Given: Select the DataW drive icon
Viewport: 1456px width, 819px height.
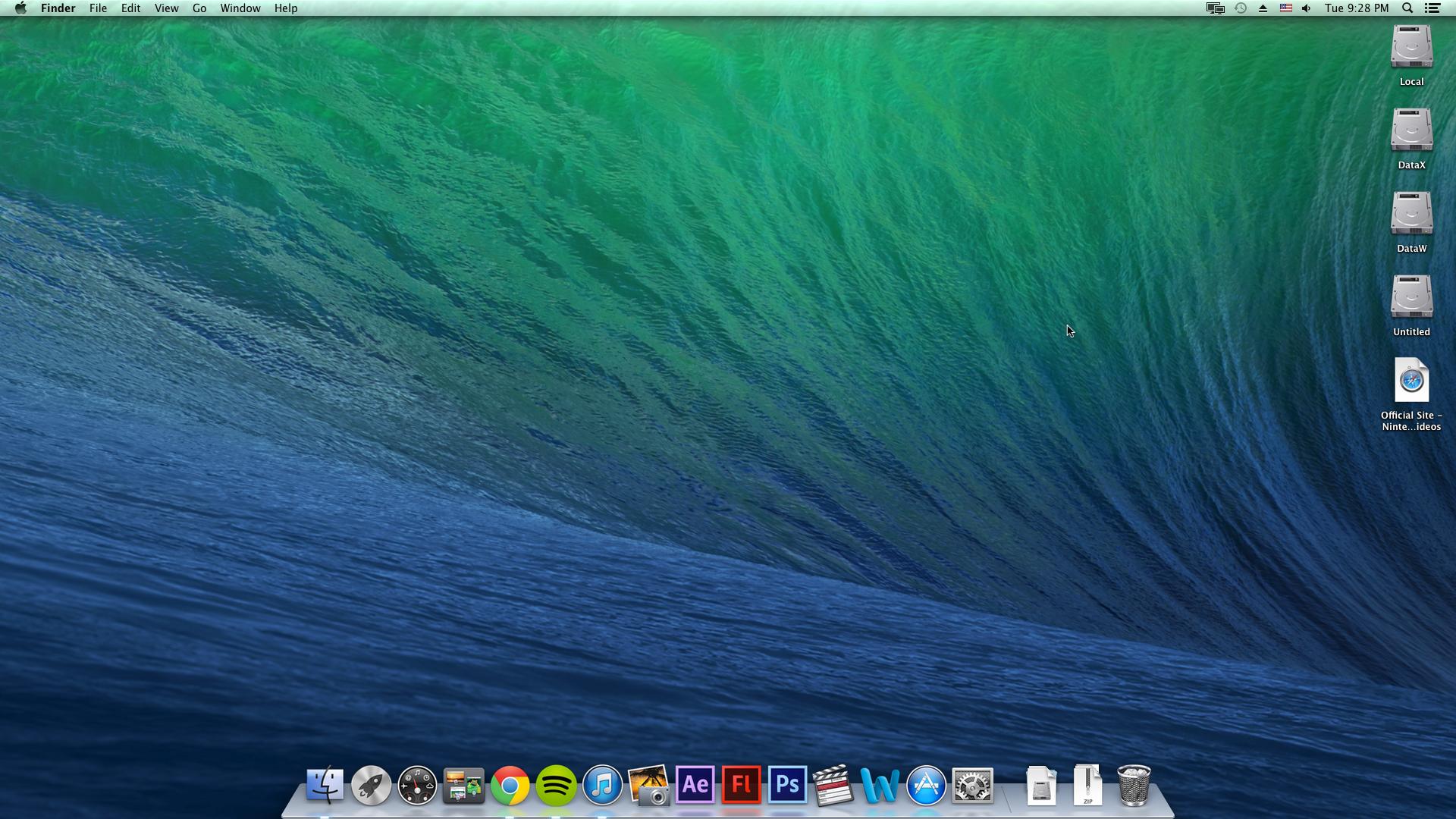Looking at the screenshot, I should point(1411,222).
